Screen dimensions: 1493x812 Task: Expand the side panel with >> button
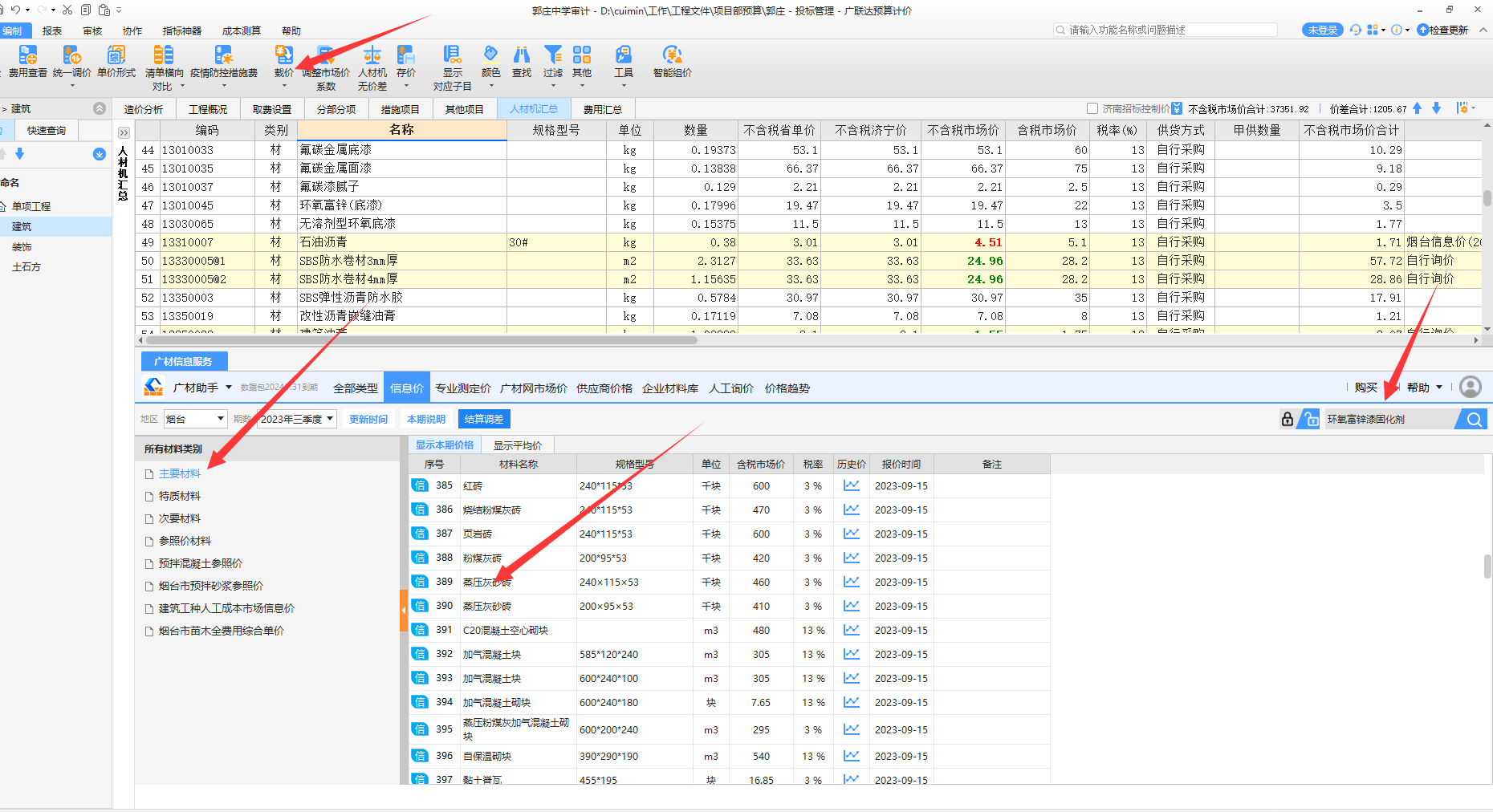(124, 132)
